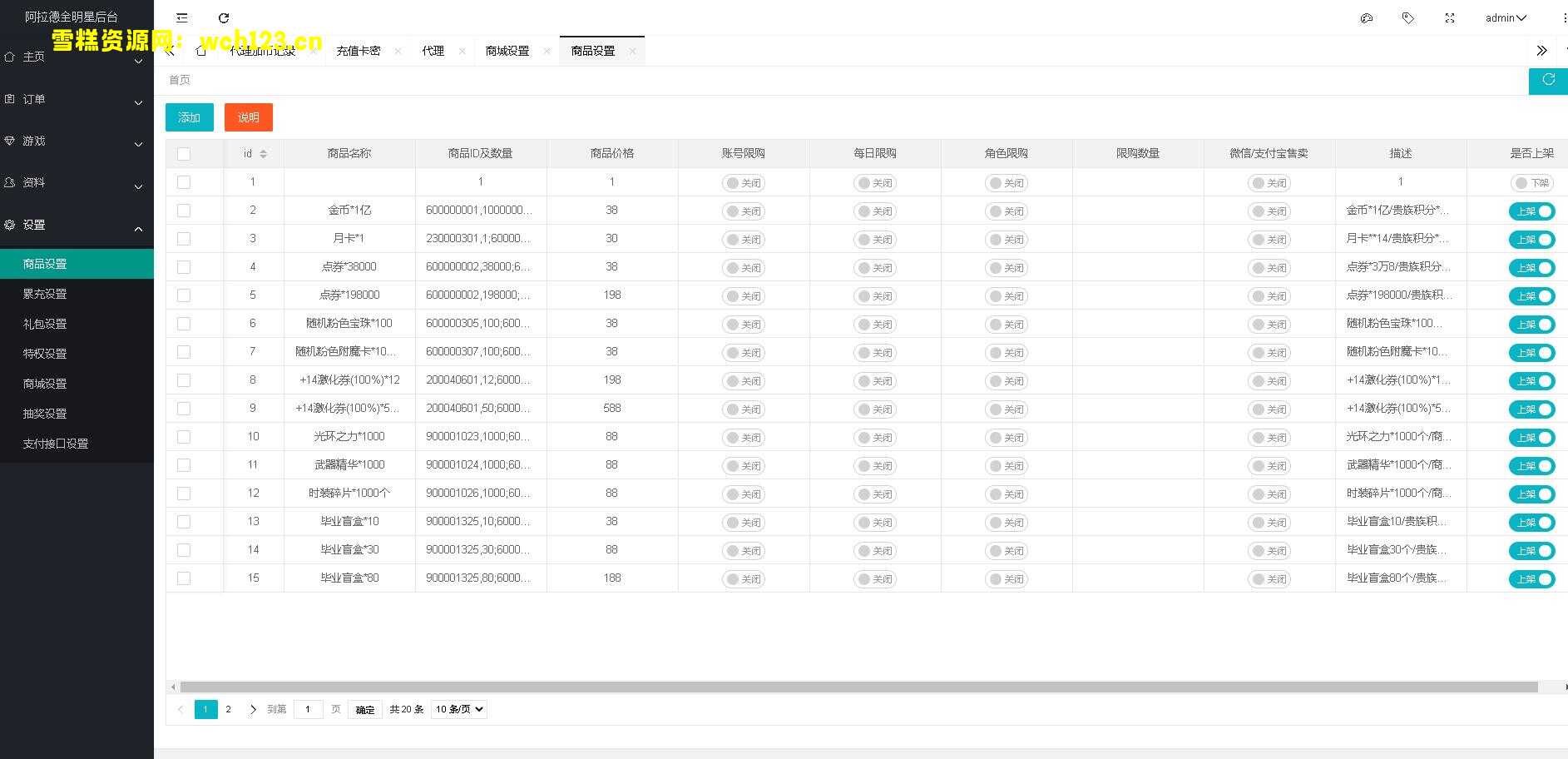Check the row checkbox for 时装碎片*1000个
Screen dimensions: 1568x759
(184, 494)
